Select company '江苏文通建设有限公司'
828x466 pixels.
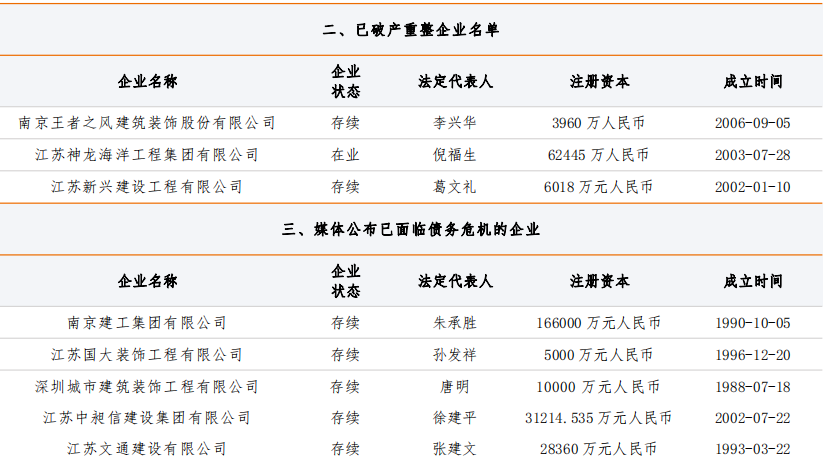tap(147, 449)
